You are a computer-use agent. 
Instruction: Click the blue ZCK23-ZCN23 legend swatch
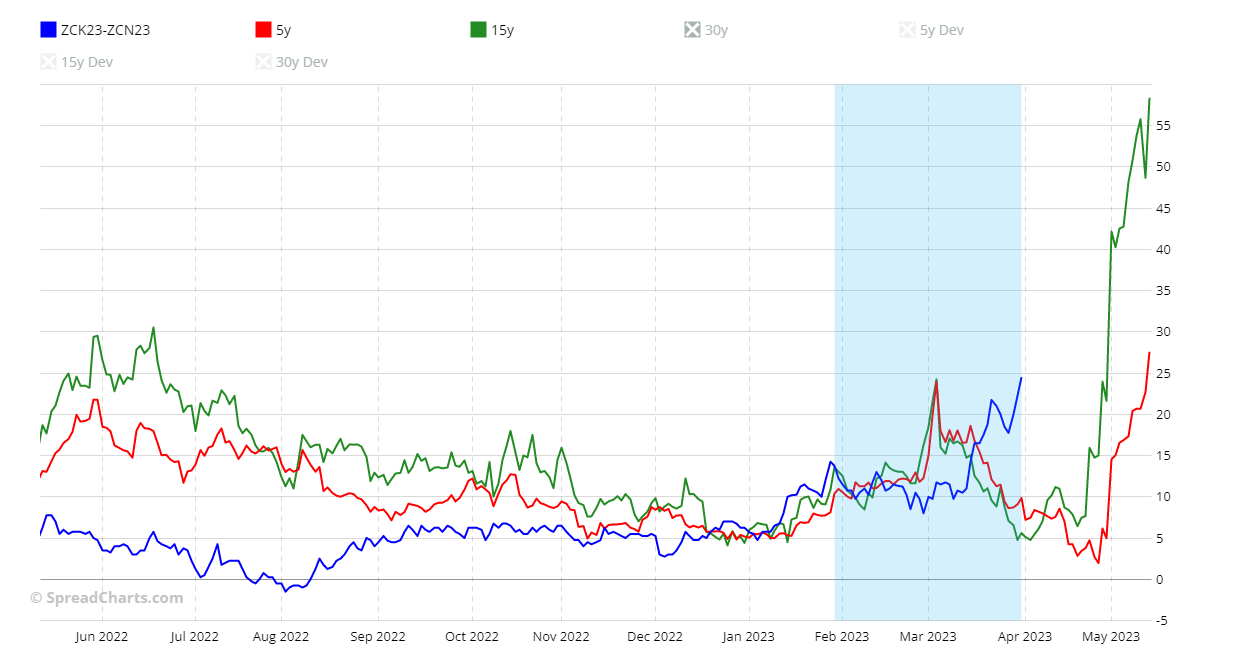pos(48,30)
